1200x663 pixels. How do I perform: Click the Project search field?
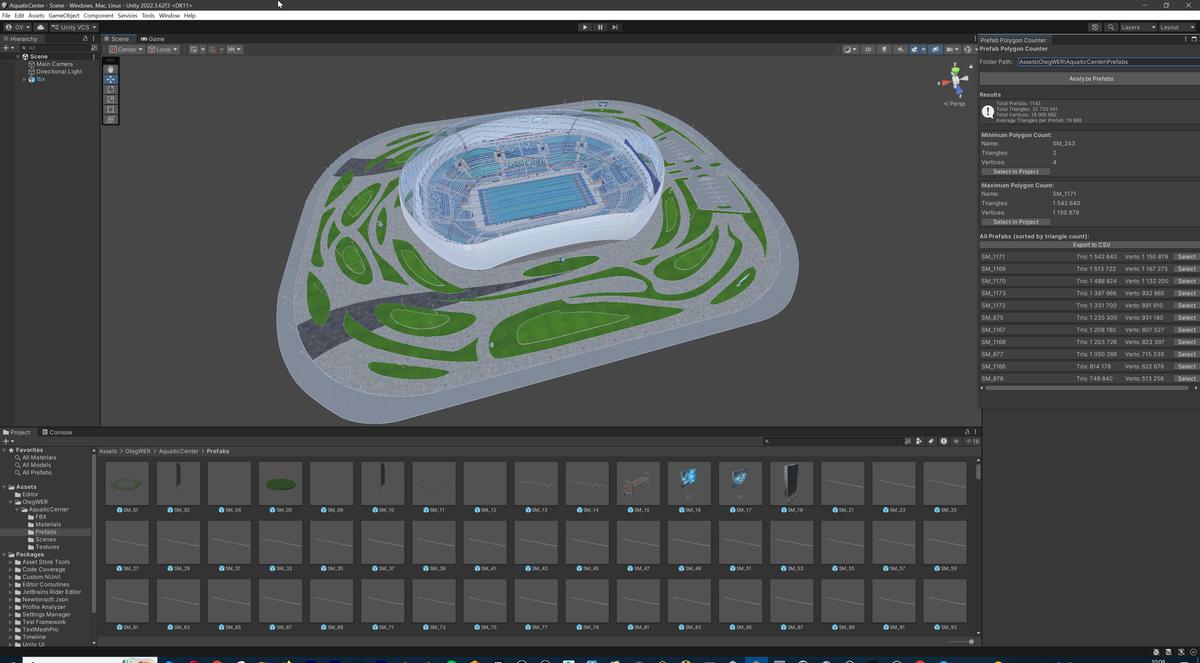pos(835,441)
